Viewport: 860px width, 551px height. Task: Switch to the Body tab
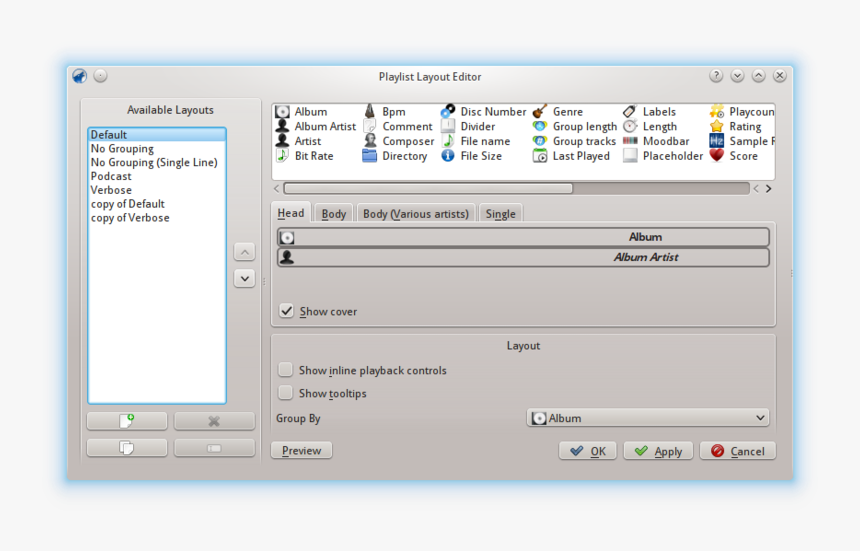pyautogui.click(x=334, y=214)
